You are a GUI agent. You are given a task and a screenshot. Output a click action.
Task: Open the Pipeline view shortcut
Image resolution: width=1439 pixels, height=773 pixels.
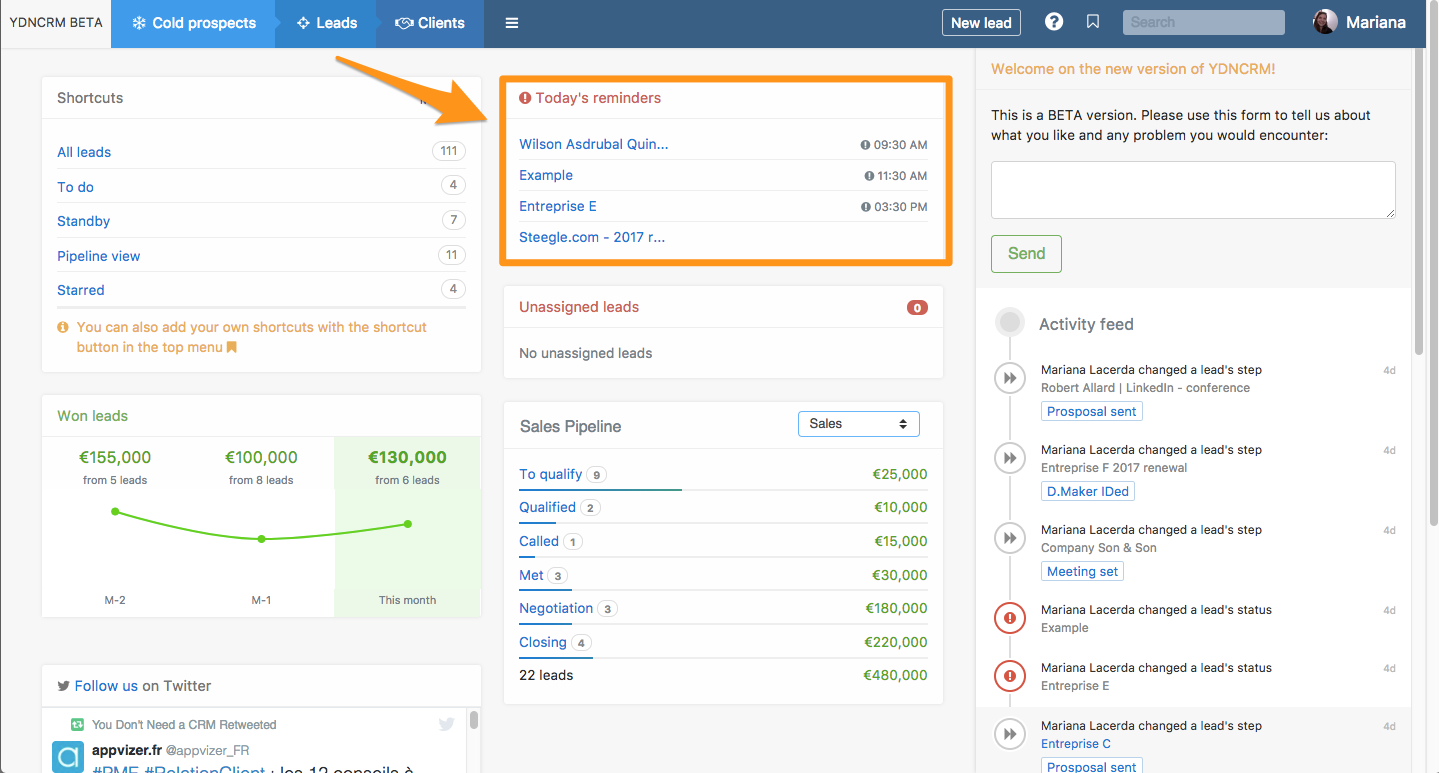(x=98, y=256)
